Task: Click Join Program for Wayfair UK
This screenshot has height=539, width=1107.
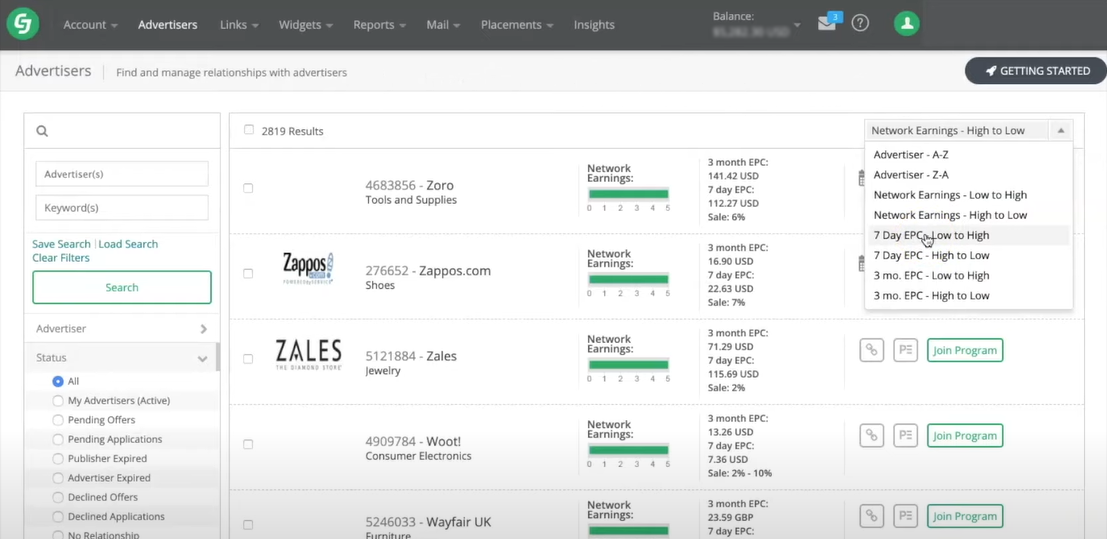Action: [964, 516]
